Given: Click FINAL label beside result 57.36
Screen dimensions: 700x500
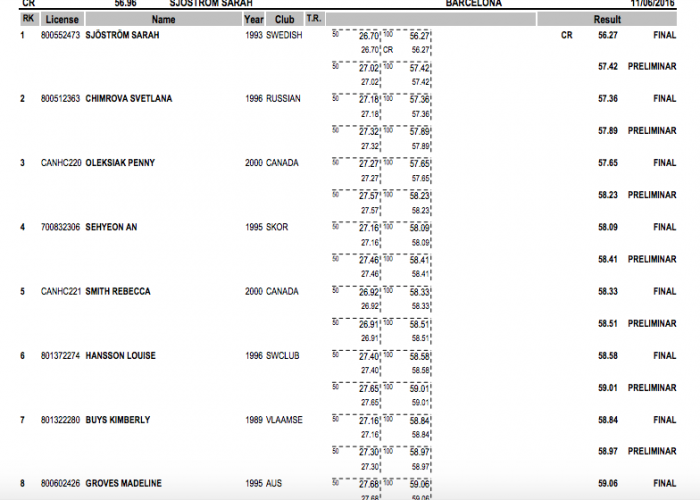Looking at the screenshot, I should [x=664, y=98].
